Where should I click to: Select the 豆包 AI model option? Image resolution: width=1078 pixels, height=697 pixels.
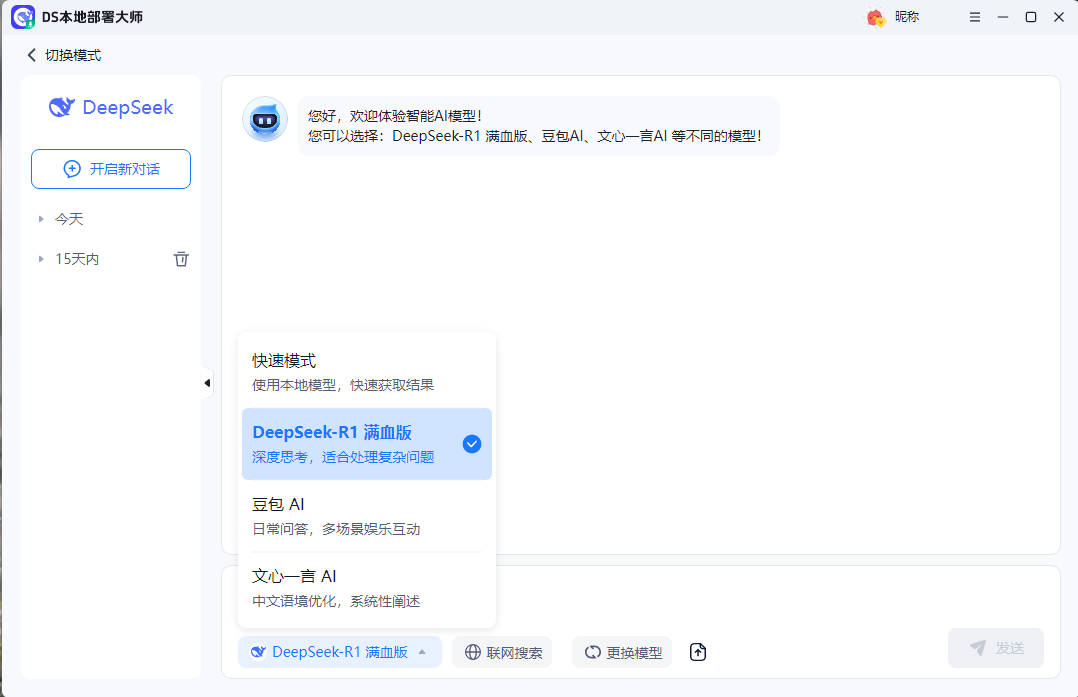366,514
